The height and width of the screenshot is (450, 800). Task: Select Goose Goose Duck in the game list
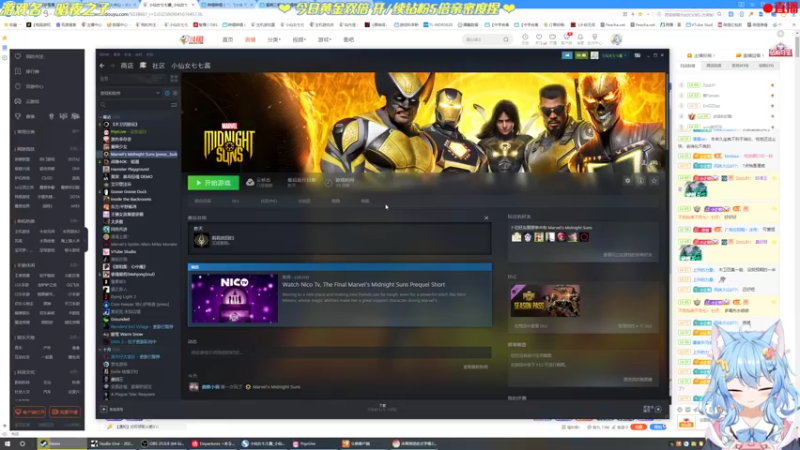coord(128,192)
